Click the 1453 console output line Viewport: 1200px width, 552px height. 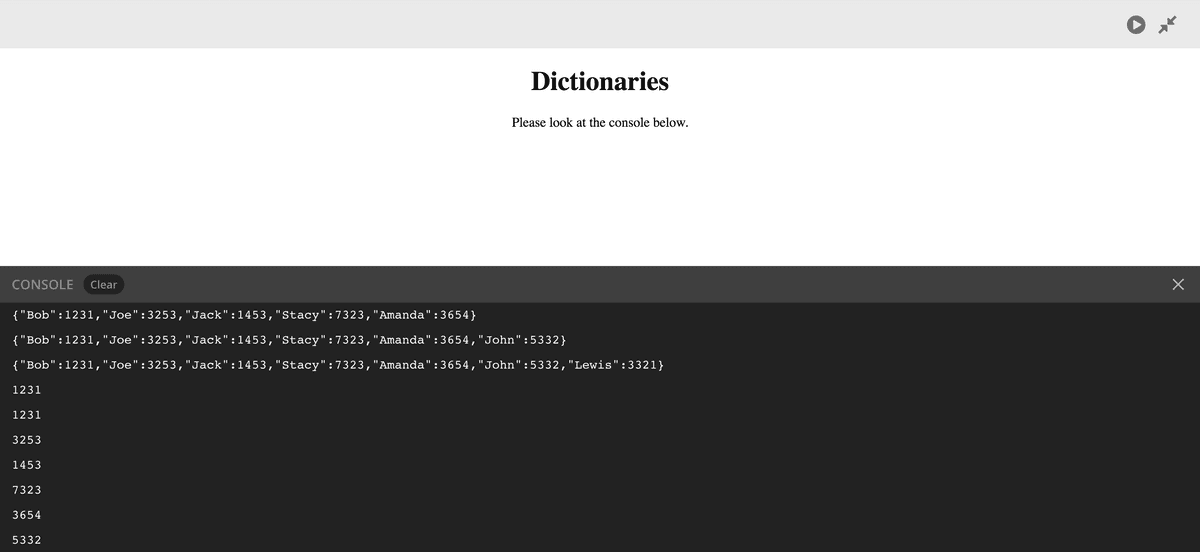tap(26, 465)
